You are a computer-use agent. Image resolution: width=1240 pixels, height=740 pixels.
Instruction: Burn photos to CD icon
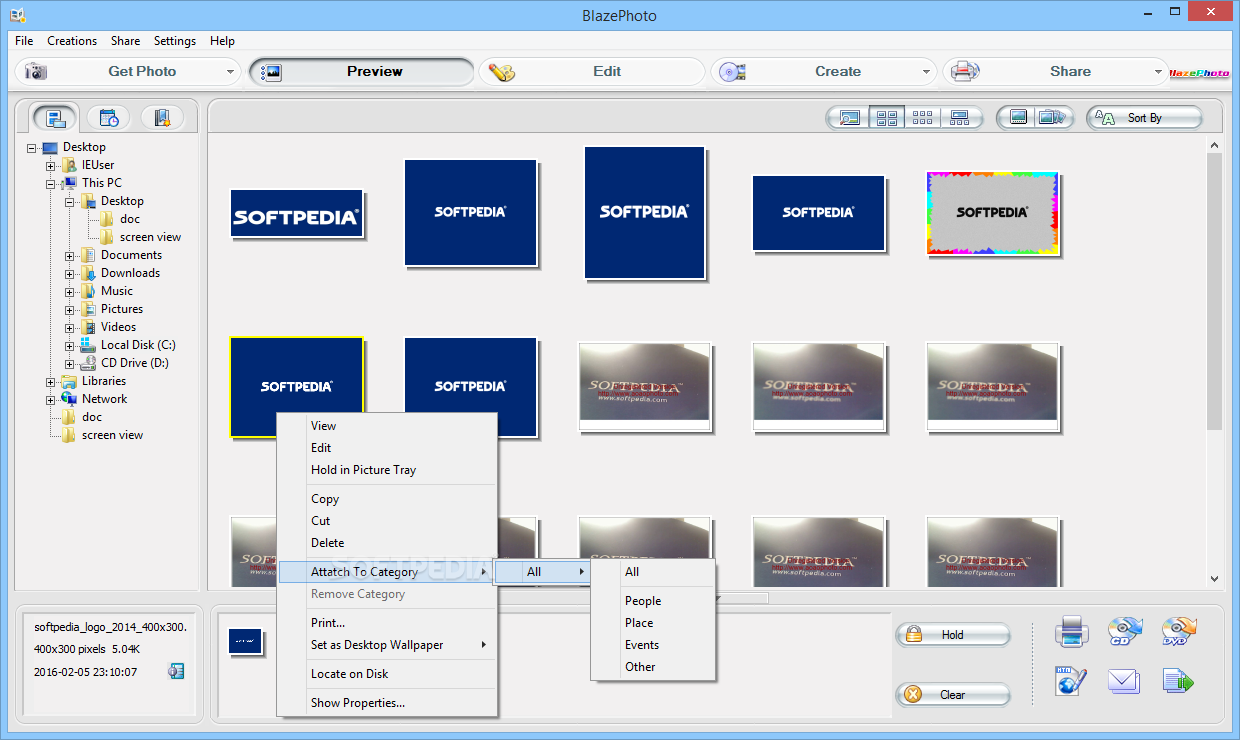pyautogui.click(x=1124, y=632)
